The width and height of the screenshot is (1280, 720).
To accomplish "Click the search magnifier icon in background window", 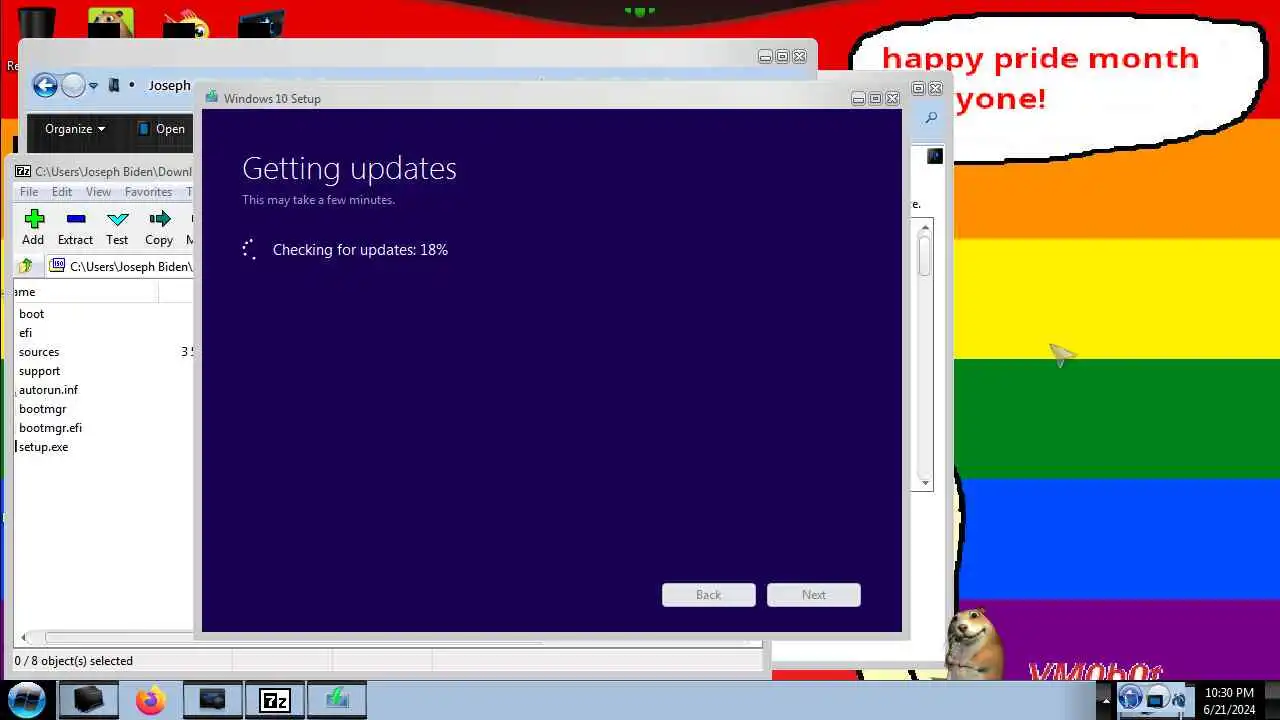I will (x=931, y=118).
